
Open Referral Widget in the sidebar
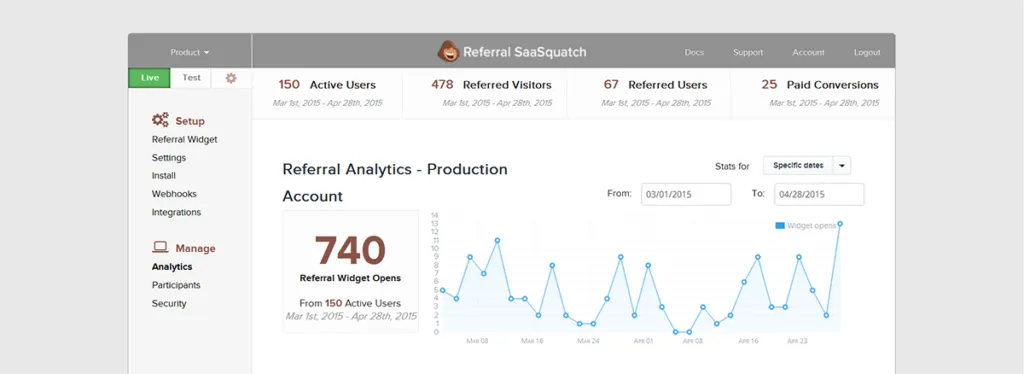click(185, 139)
